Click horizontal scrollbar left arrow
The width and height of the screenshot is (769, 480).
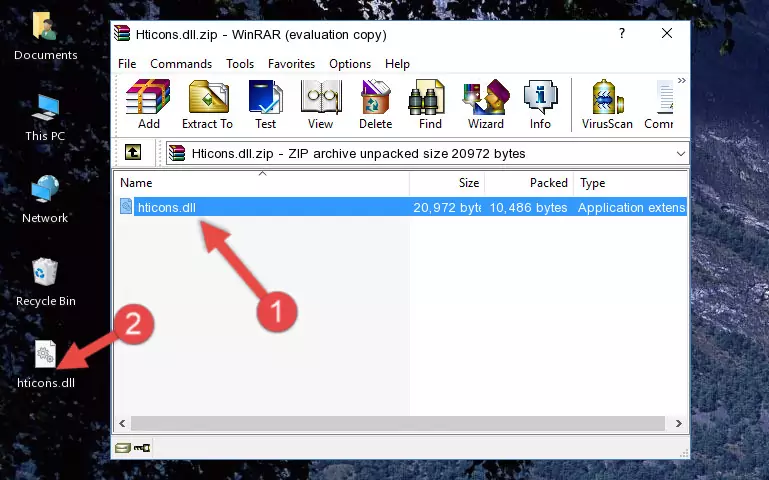tap(122, 423)
